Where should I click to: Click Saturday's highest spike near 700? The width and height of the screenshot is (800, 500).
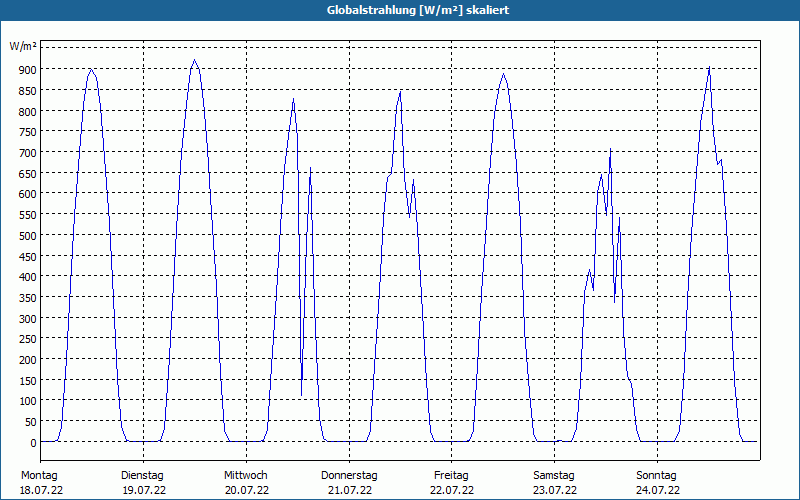click(x=610, y=149)
